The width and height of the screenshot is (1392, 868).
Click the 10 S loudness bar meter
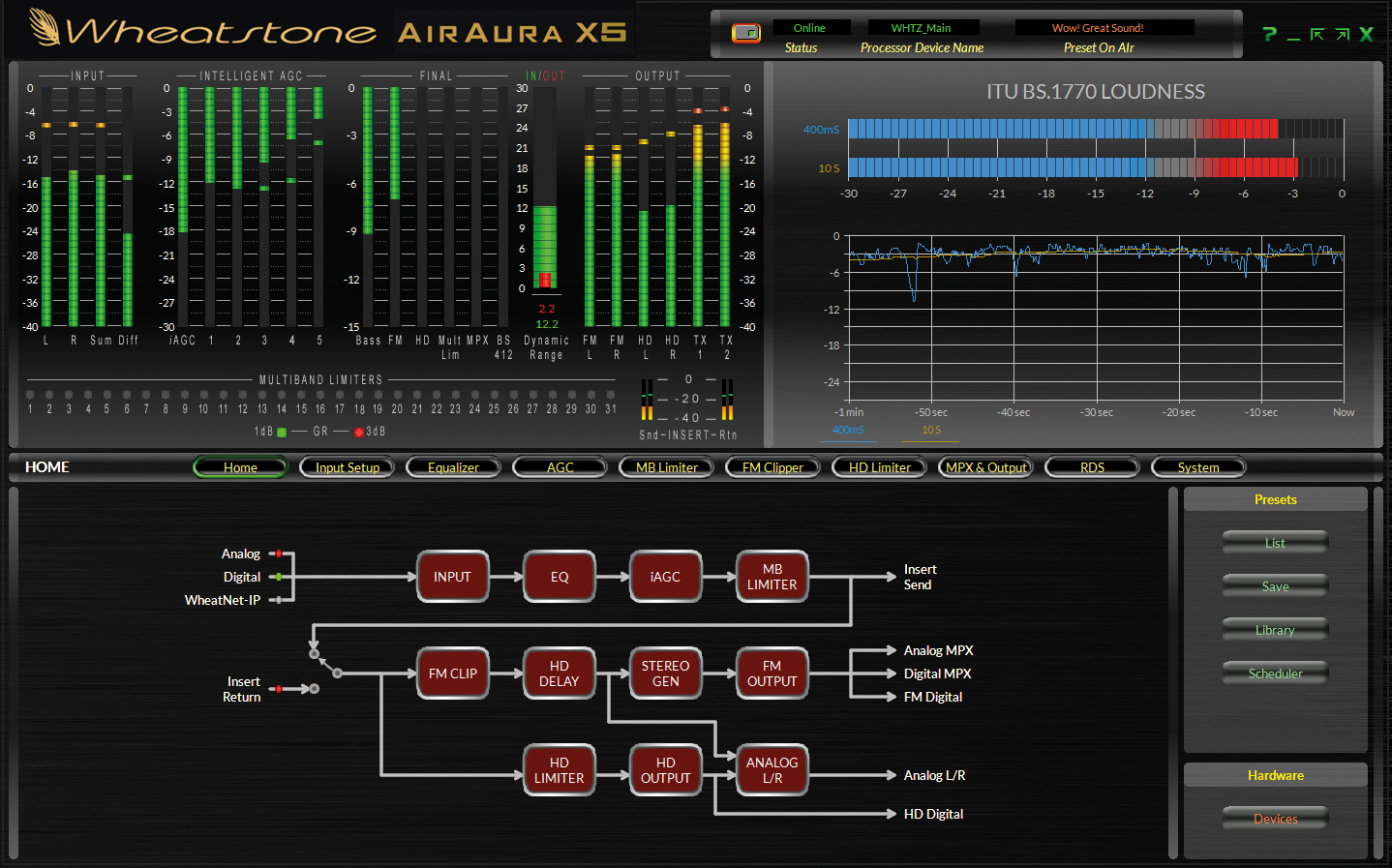coord(1096,167)
